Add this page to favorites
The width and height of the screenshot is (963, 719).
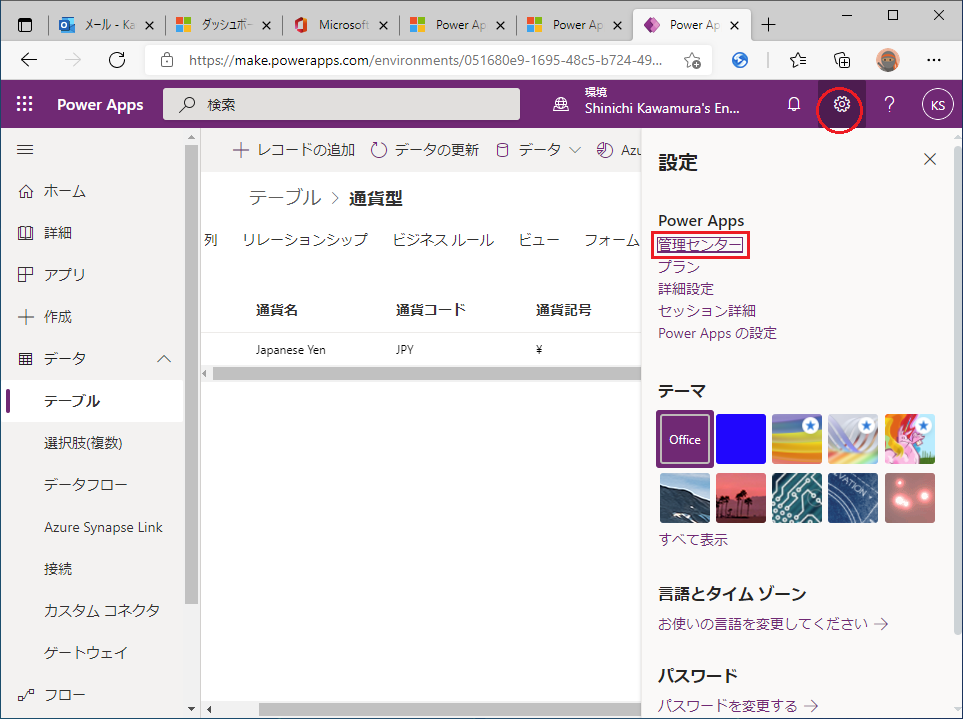point(692,60)
